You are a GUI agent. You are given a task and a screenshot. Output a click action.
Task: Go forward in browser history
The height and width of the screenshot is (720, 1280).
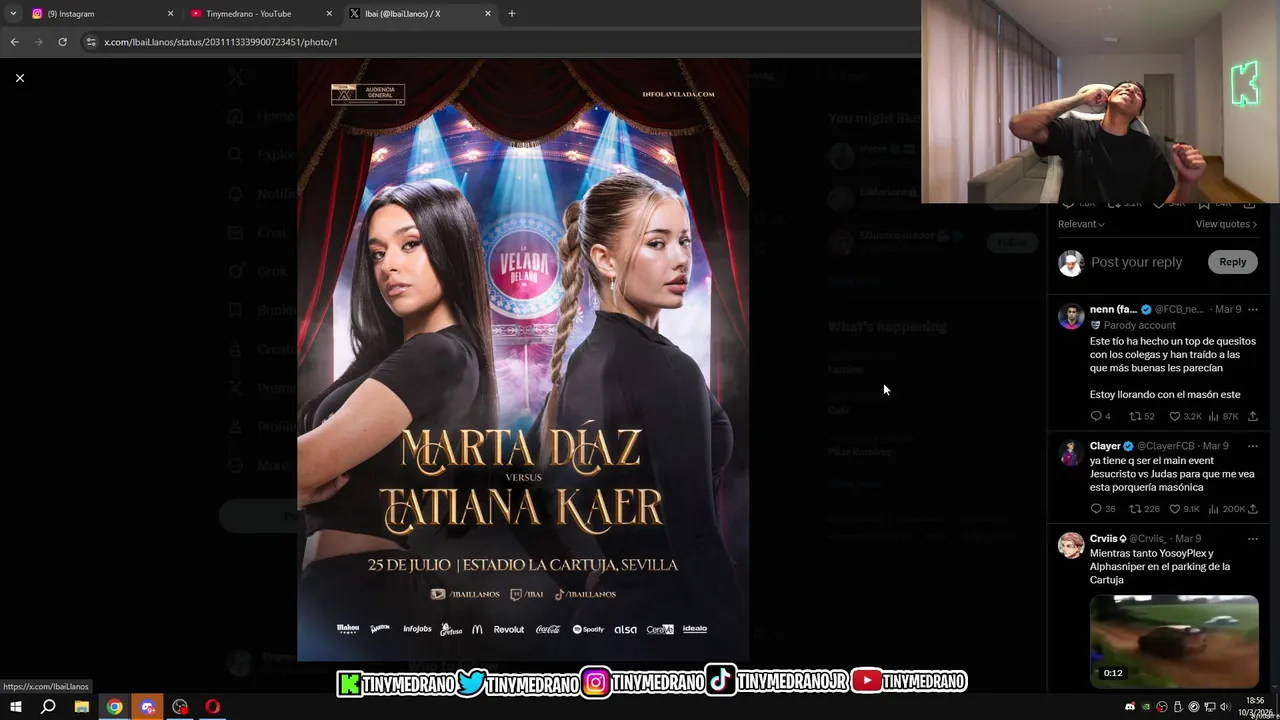[x=38, y=42]
